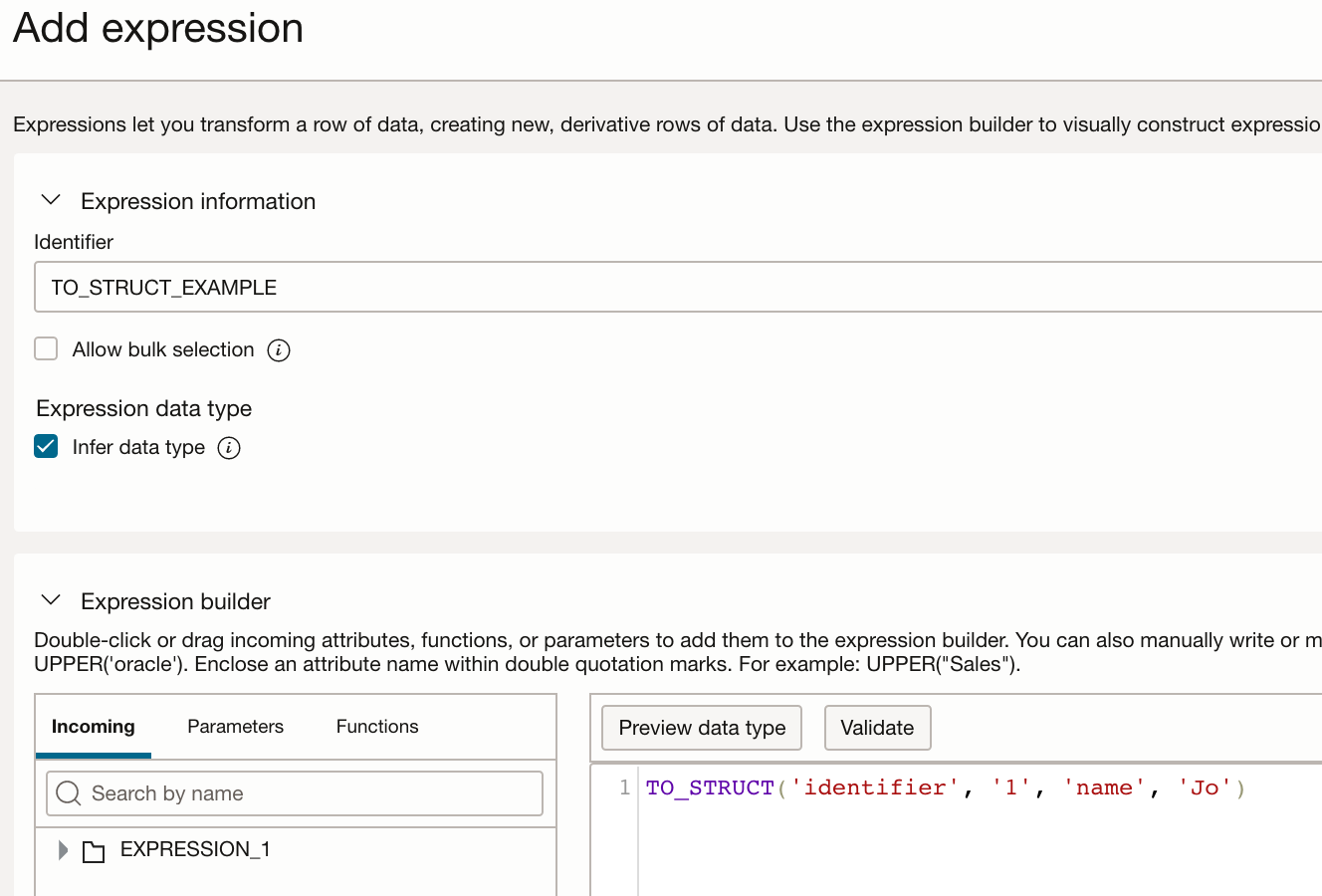Click the search magnifier icon
Screen dimensions: 1322x896
(x=69, y=793)
